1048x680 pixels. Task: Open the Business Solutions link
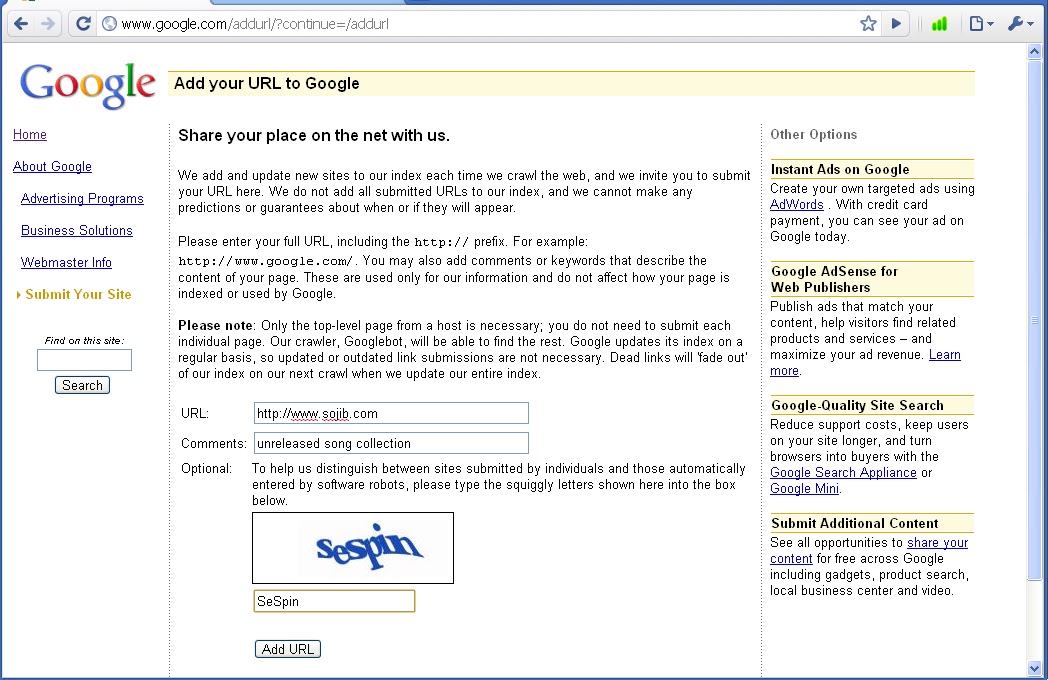(77, 230)
